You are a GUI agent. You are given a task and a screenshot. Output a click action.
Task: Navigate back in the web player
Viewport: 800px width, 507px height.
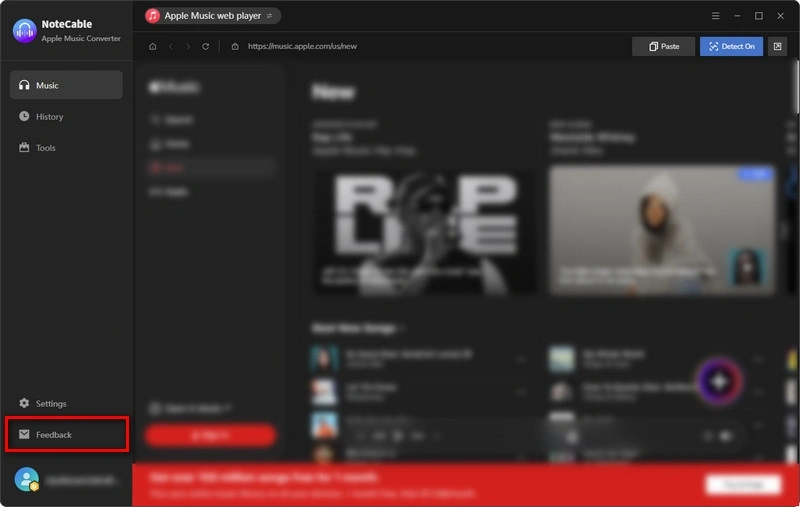[171, 46]
